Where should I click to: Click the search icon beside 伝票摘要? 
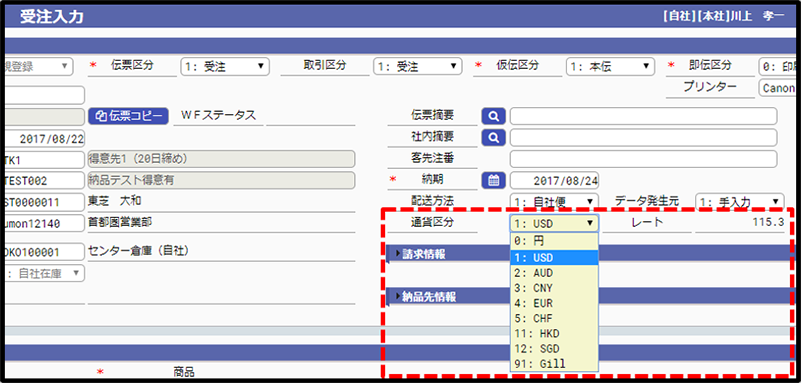coord(493,116)
